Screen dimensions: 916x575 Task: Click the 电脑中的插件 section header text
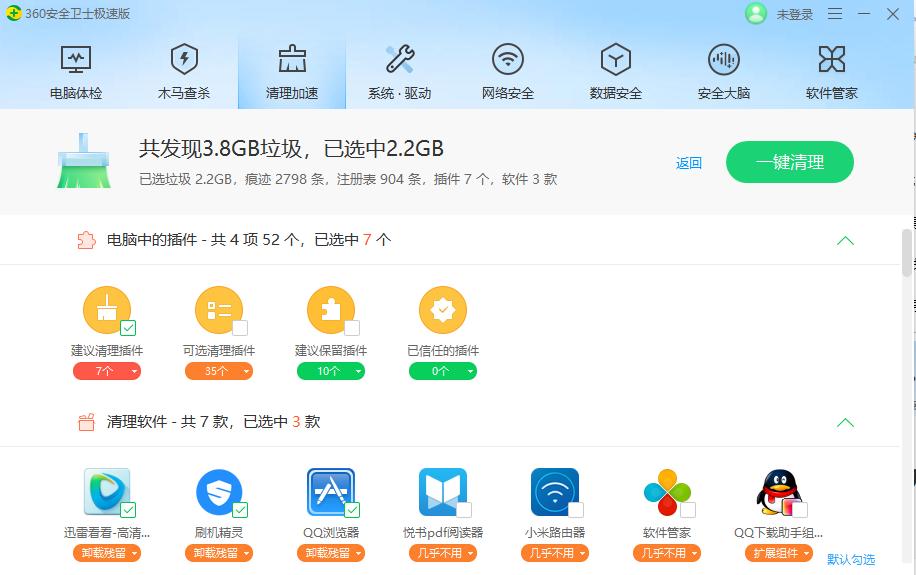(249, 240)
